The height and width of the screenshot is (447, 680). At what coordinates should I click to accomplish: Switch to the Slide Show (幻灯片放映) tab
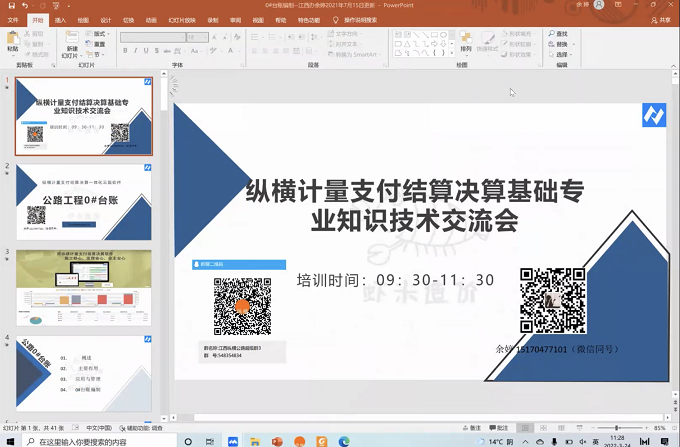point(182,20)
